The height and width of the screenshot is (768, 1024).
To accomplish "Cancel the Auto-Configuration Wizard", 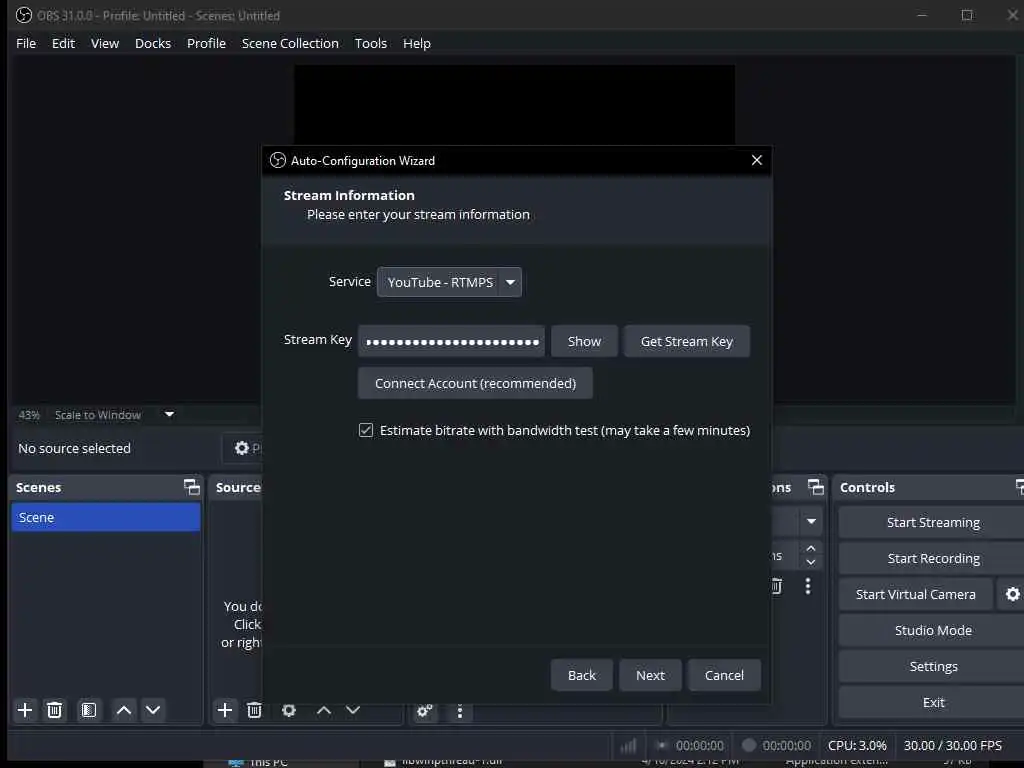I will coord(724,675).
